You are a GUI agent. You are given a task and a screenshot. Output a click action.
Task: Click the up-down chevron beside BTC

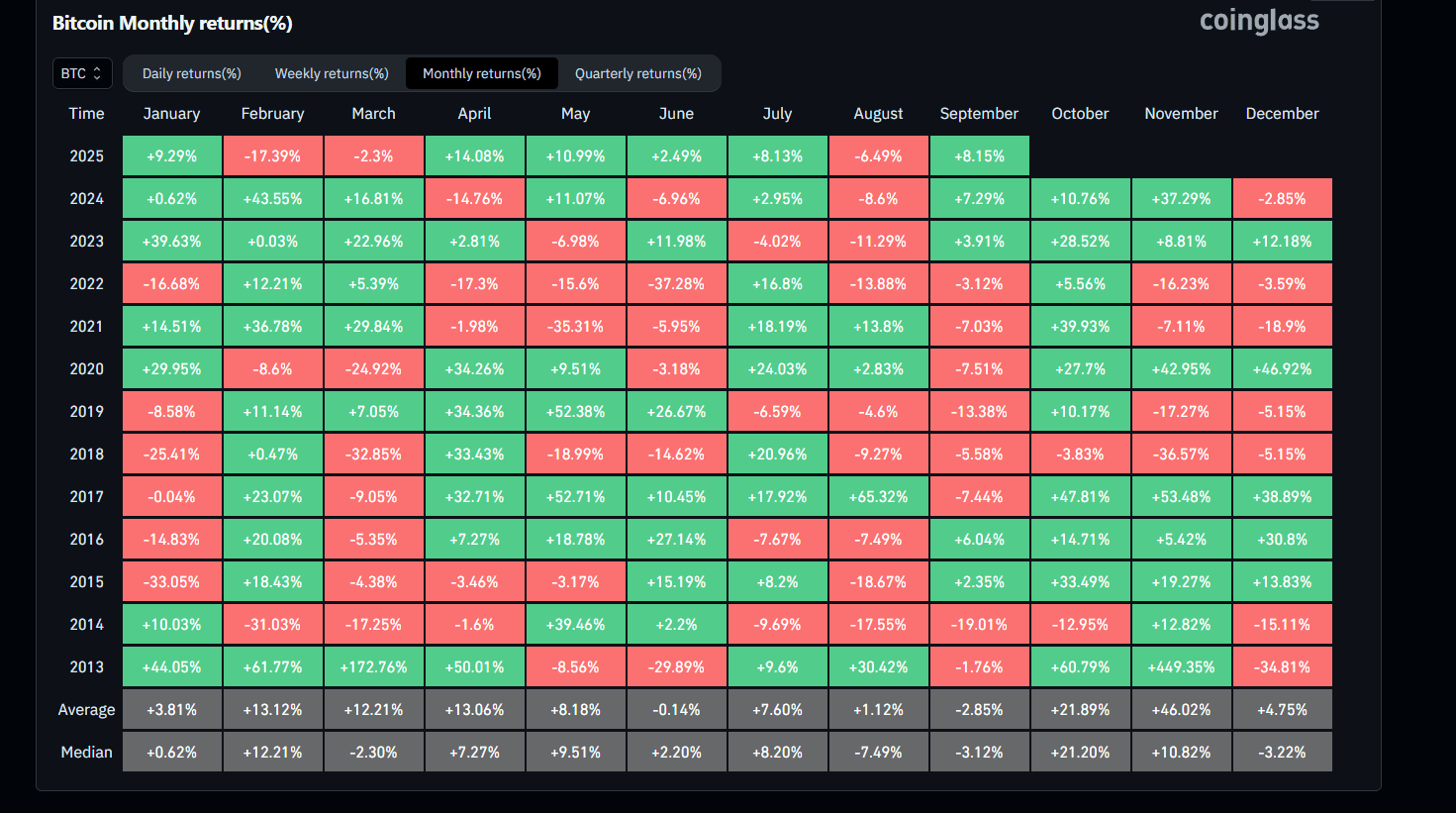[x=97, y=73]
